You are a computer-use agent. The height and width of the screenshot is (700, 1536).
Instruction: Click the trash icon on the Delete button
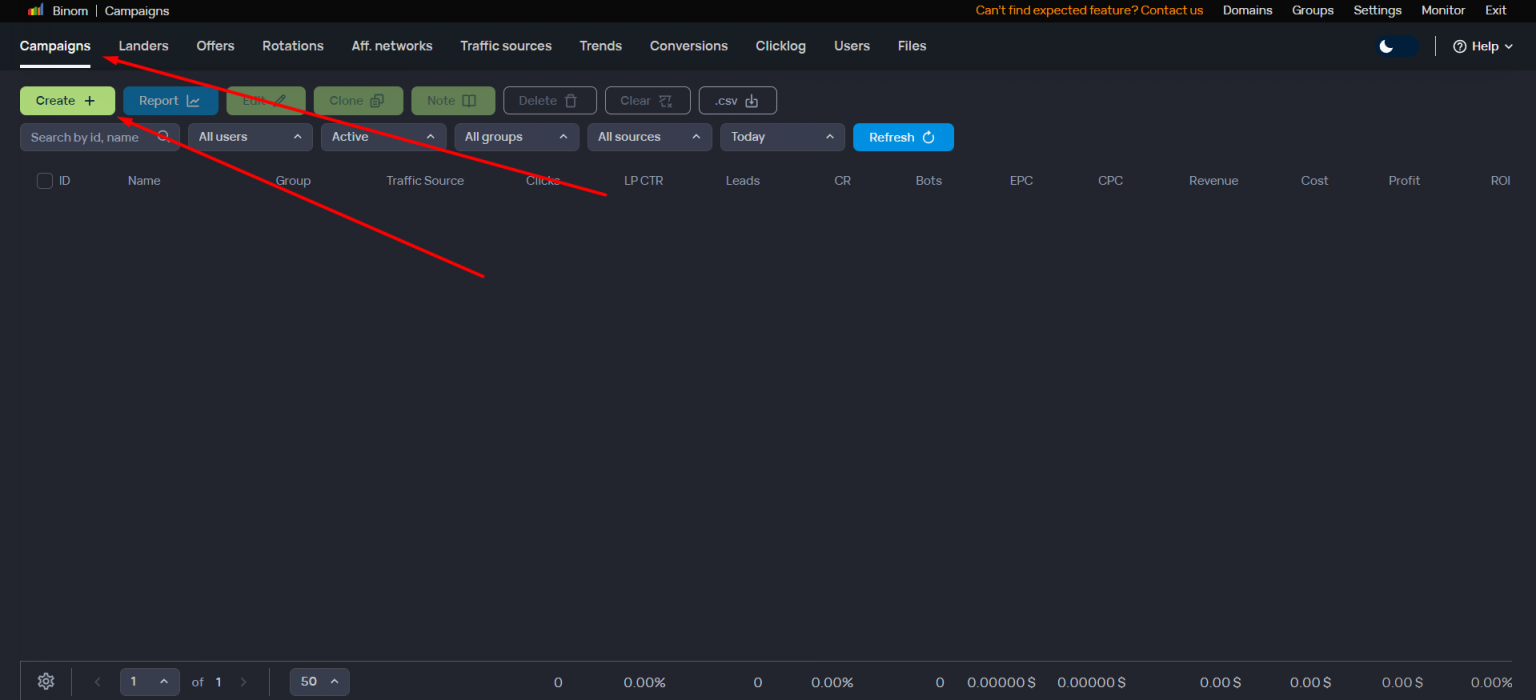click(572, 100)
